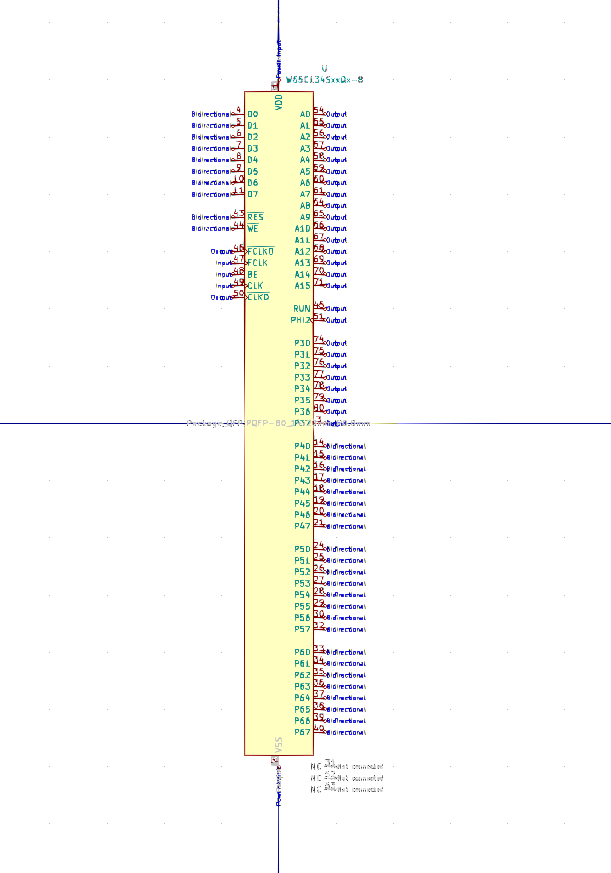
Task: Select the CLKO pin name
Action: 258,297
